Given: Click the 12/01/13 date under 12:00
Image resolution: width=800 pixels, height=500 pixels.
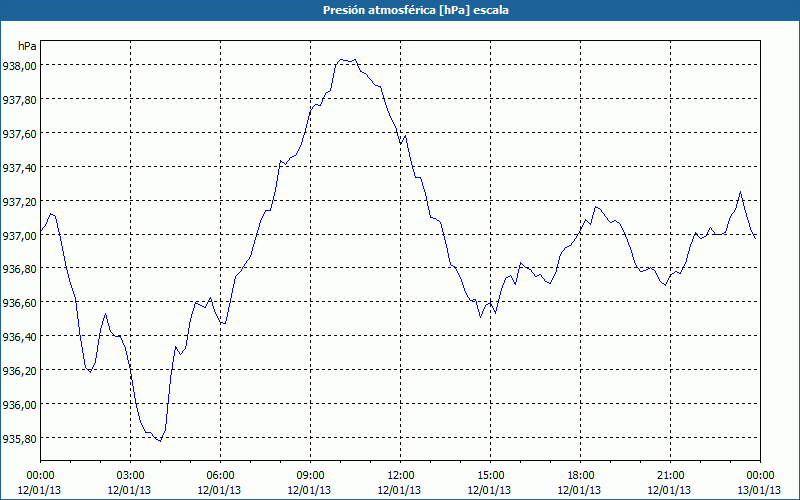Looking at the screenshot, I should tap(399, 490).
